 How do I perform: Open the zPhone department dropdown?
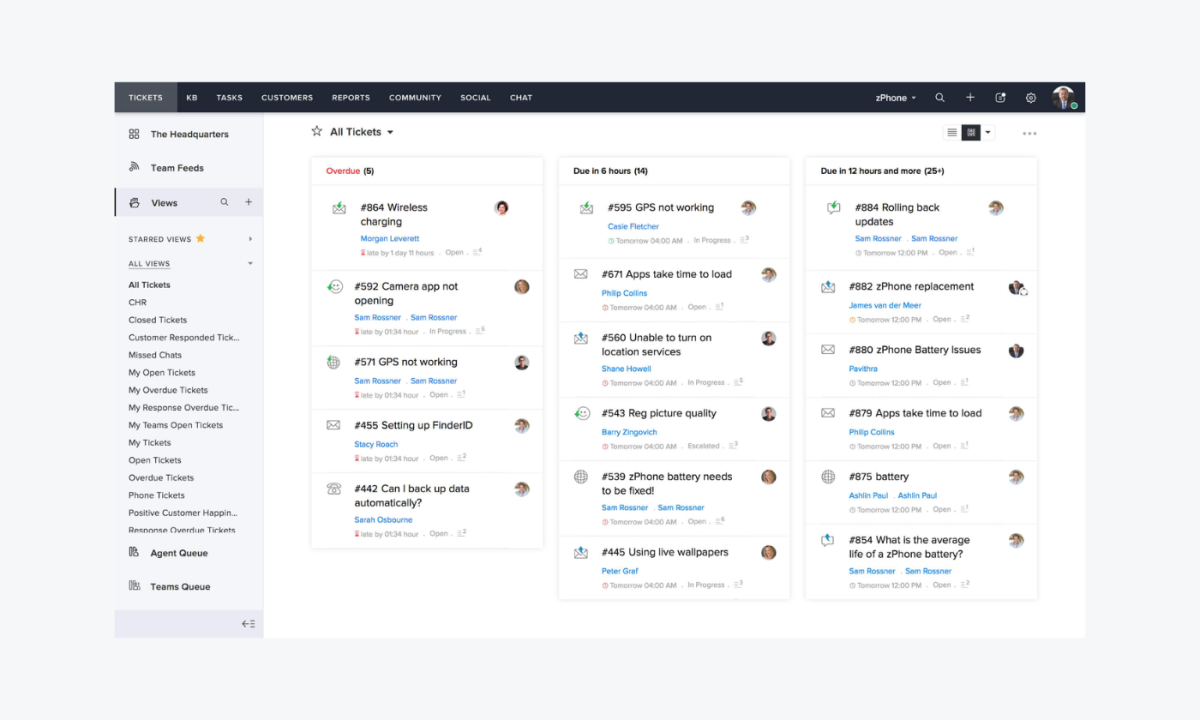[895, 98]
